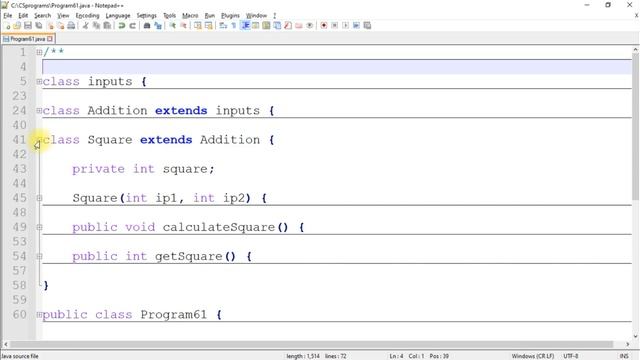640x360 pixels.
Task: Click the Close All toolbar icon
Action: [60, 25]
